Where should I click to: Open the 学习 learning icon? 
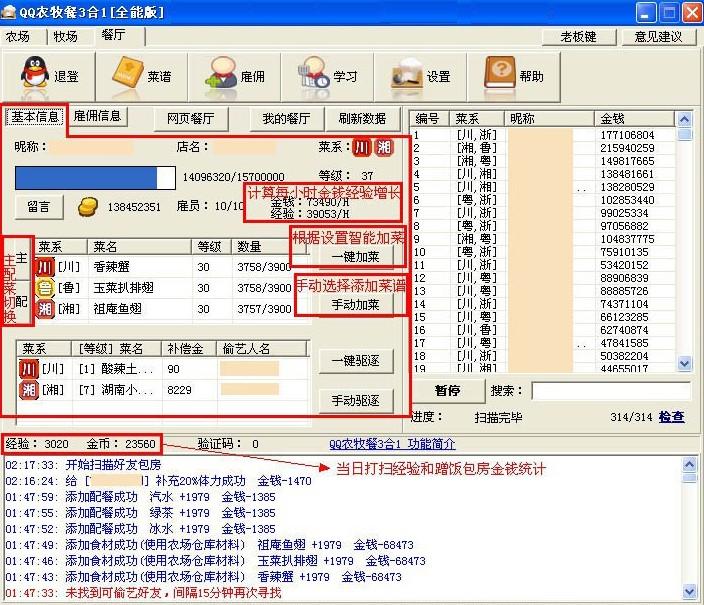314,72
